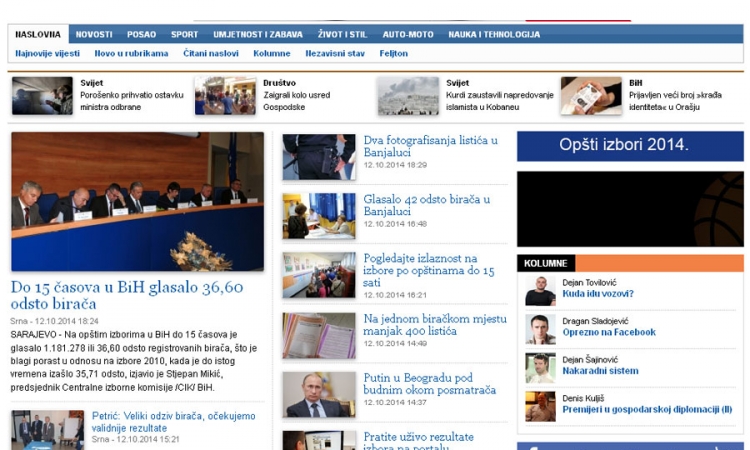Click the Kobane smoke thumbnail
Image resolution: width=750 pixels, height=450 pixels.
click(x=408, y=96)
